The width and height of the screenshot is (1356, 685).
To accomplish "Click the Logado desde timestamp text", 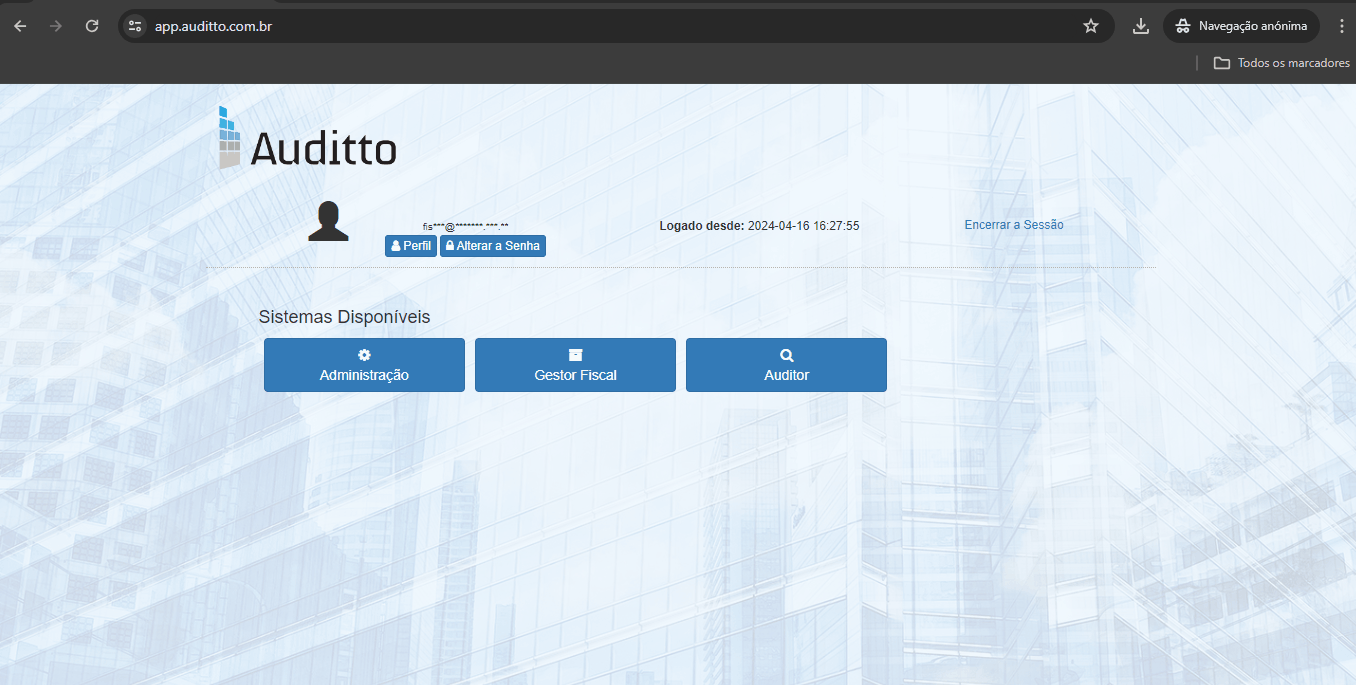I will click(759, 226).
